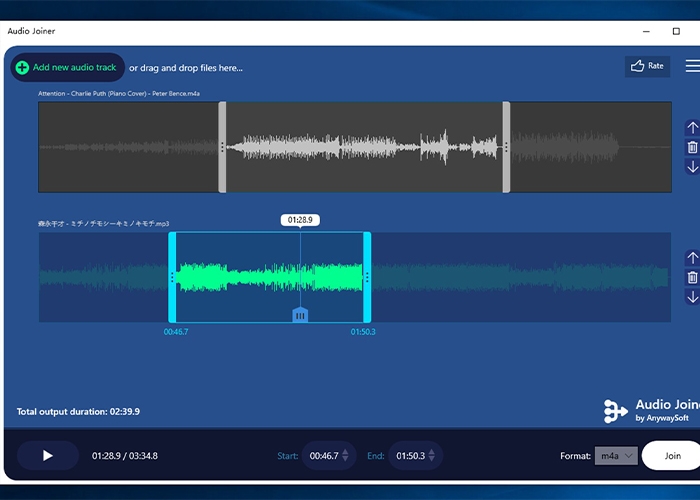Viewport: 700px width, 500px height.
Task: Click the green plus icon
Action: pos(22,67)
